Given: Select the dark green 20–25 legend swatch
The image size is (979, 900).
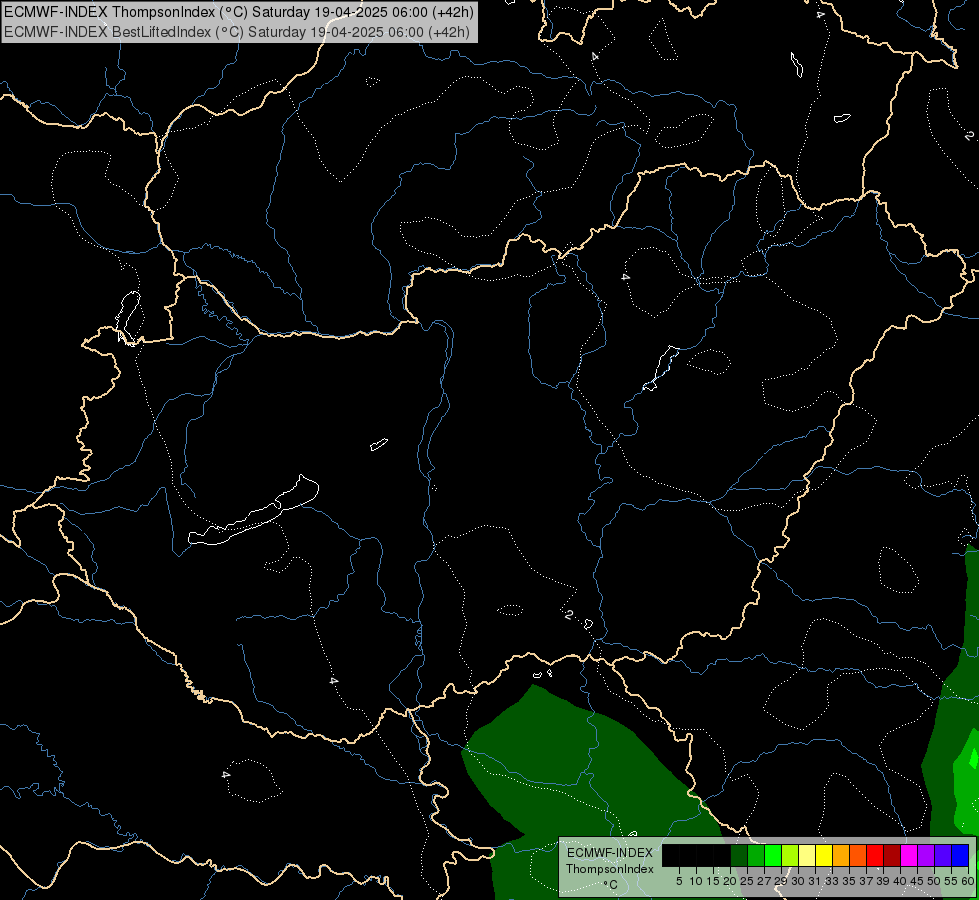Looking at the screenshot, I should 739,855.
